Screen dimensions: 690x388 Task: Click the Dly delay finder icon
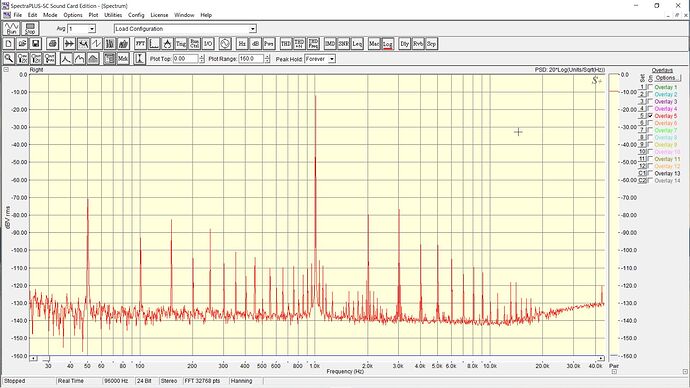tap(404, 44)
